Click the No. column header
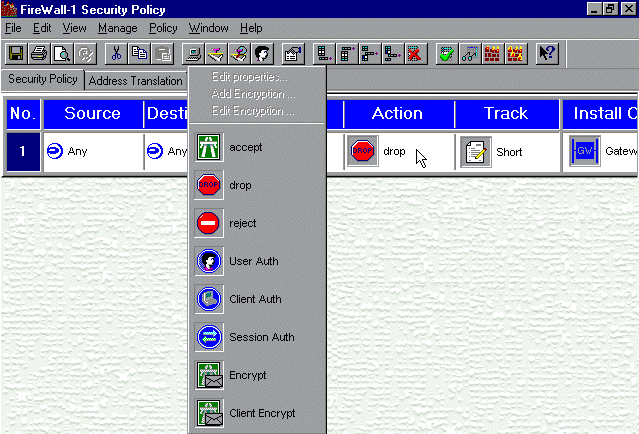639x434 pixels. click(23, 113)
